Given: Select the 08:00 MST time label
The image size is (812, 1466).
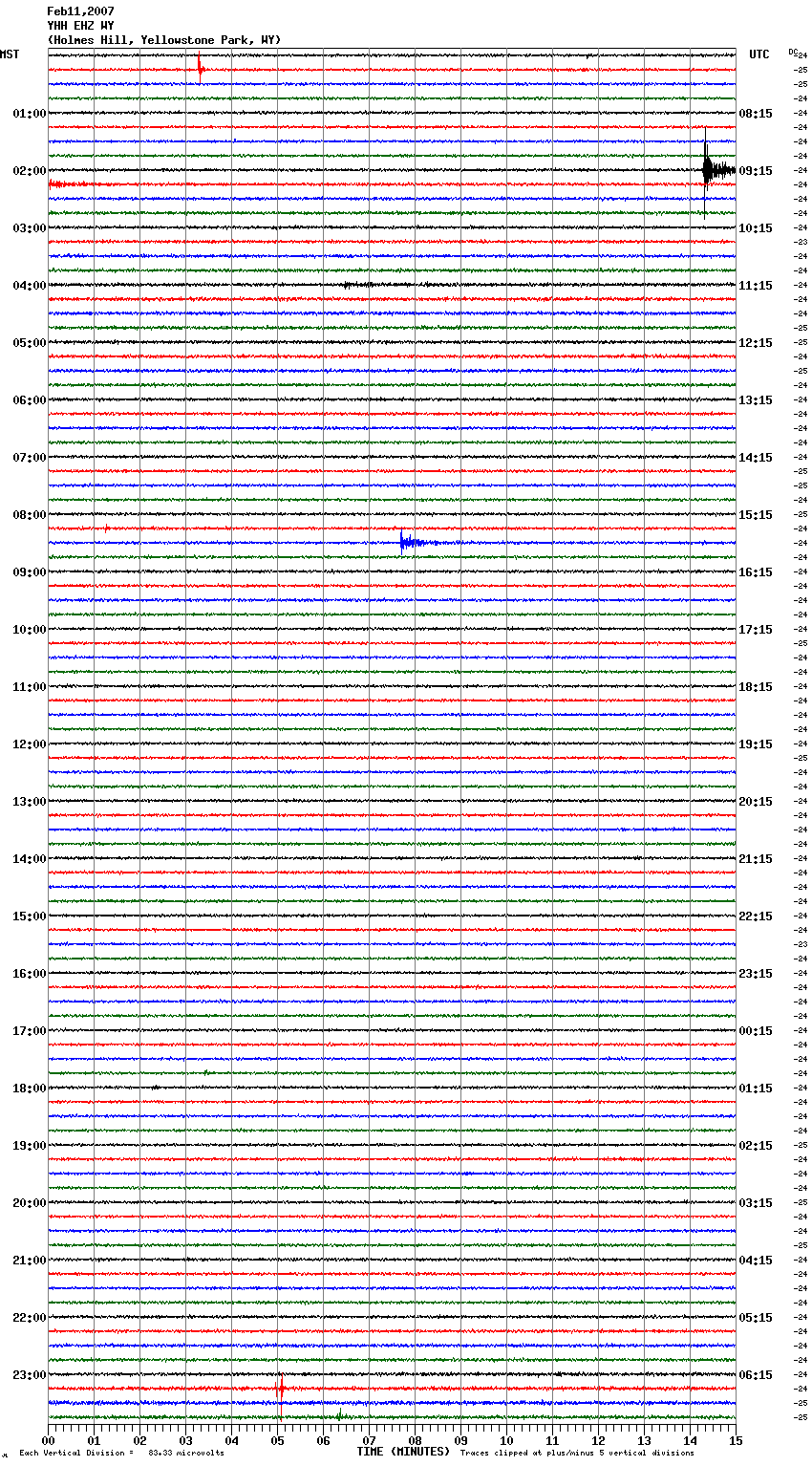Looking at the screenshot, I should pyautogui.click(x=29, y=515).
